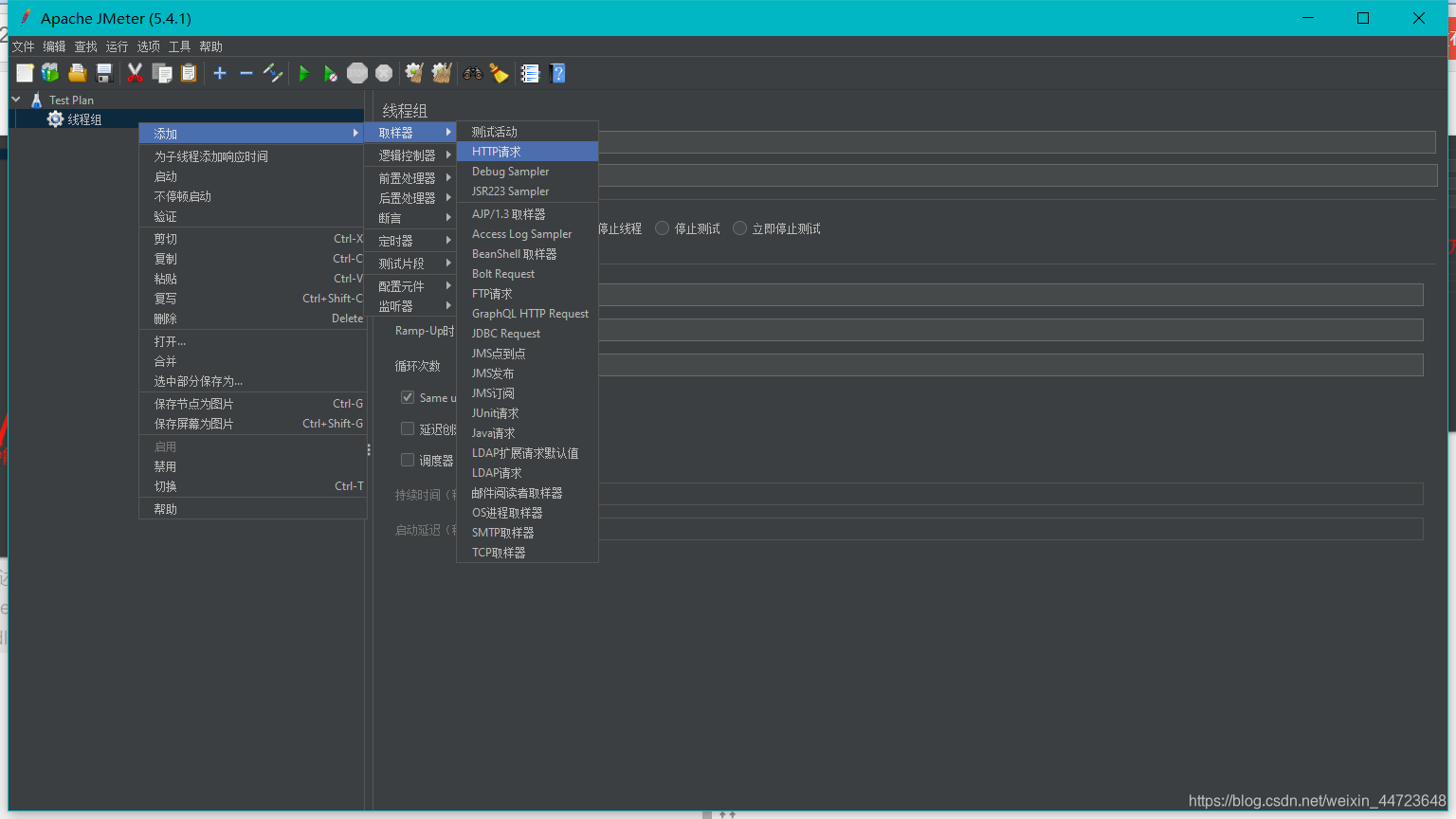Click the green Start run icon
The height and width of the screenshot is (819, 1456).
pyautogui.click(x=303, y=73)
